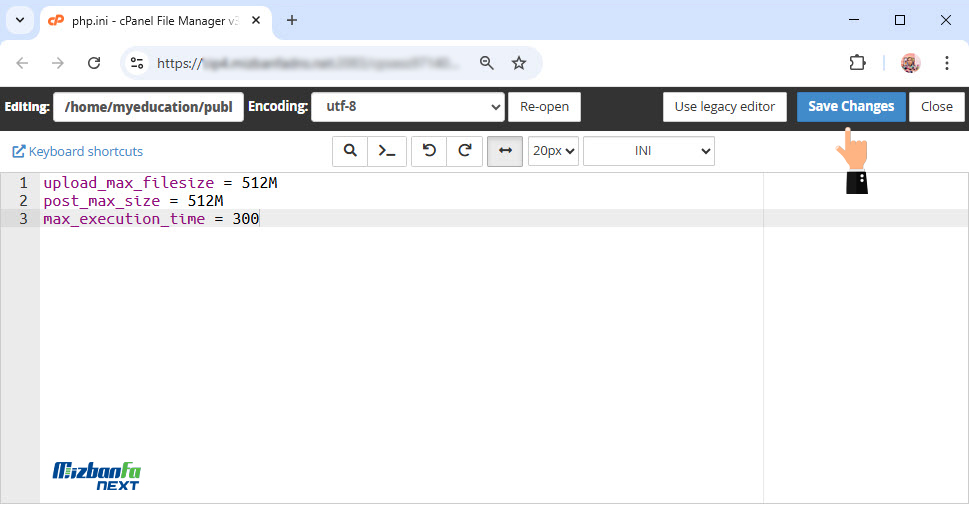
Task: Reload the page with browser refresh icon
Action: (94, 63)
